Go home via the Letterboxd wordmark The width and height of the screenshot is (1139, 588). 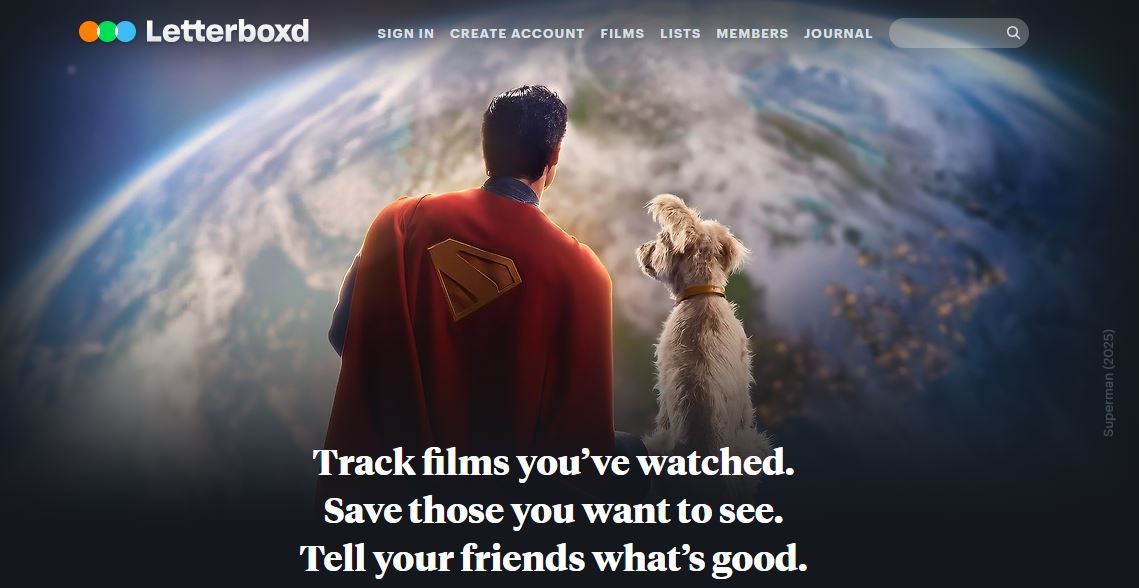coord(227,31)
